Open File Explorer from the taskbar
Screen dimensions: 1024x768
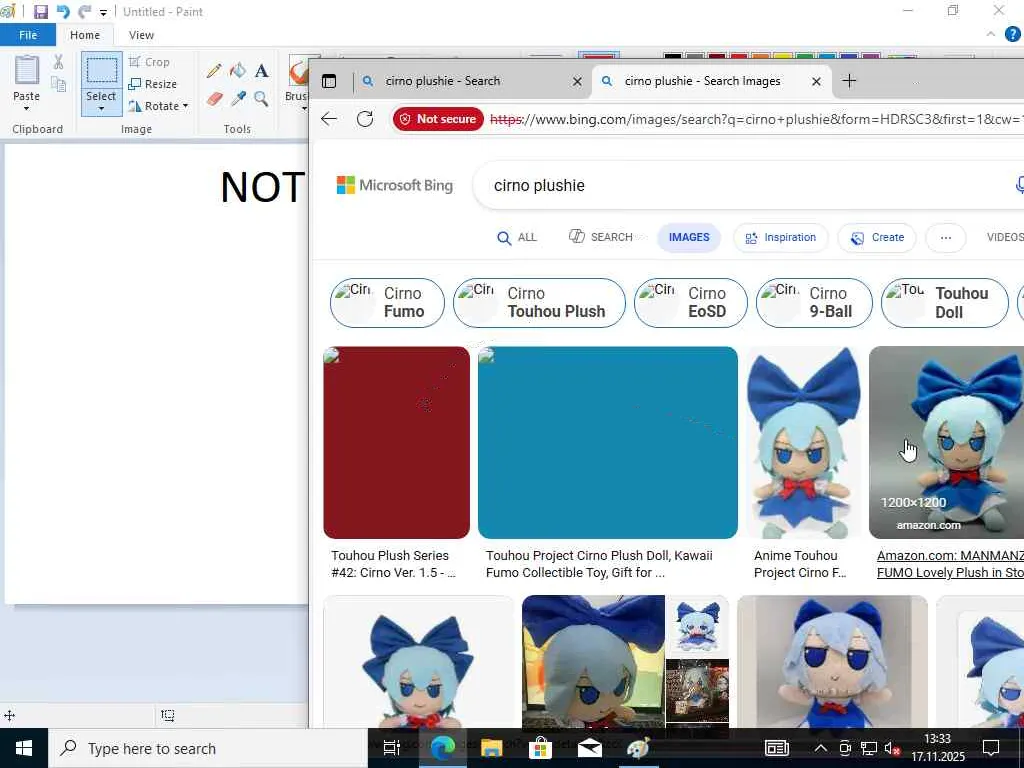coord(491,748)
